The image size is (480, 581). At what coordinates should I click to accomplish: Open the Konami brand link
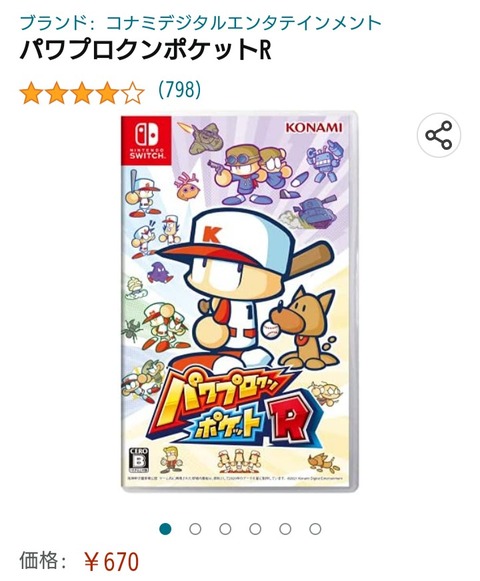point(201,23)
